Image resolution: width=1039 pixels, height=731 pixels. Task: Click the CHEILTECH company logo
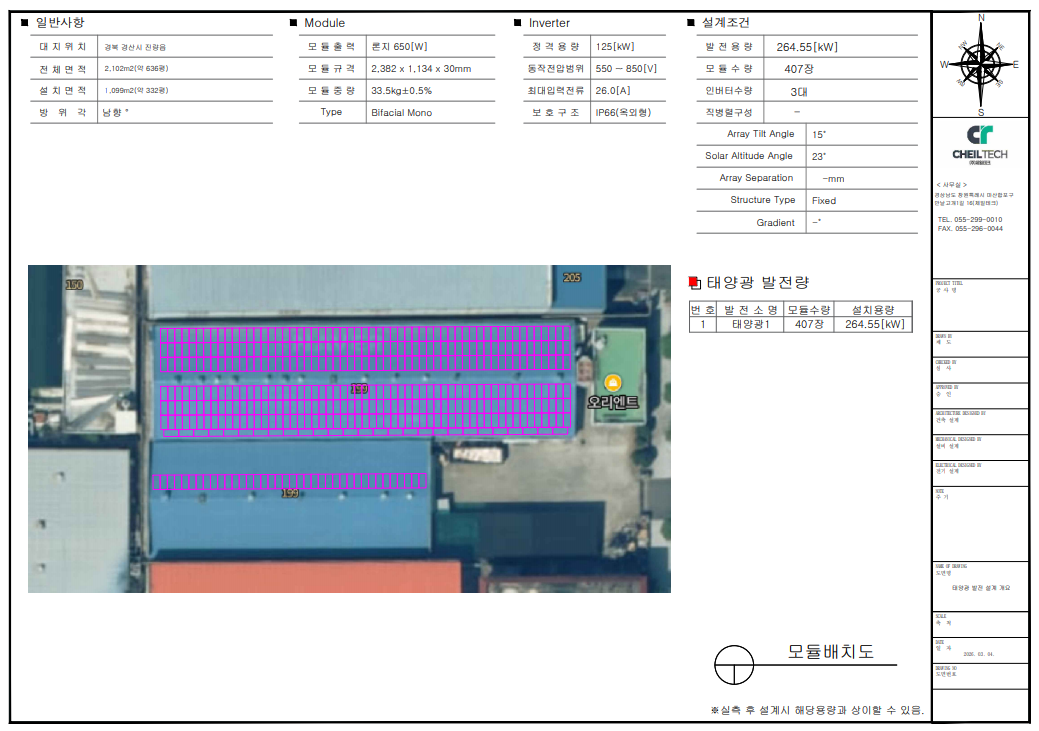[x=980, y=142]
